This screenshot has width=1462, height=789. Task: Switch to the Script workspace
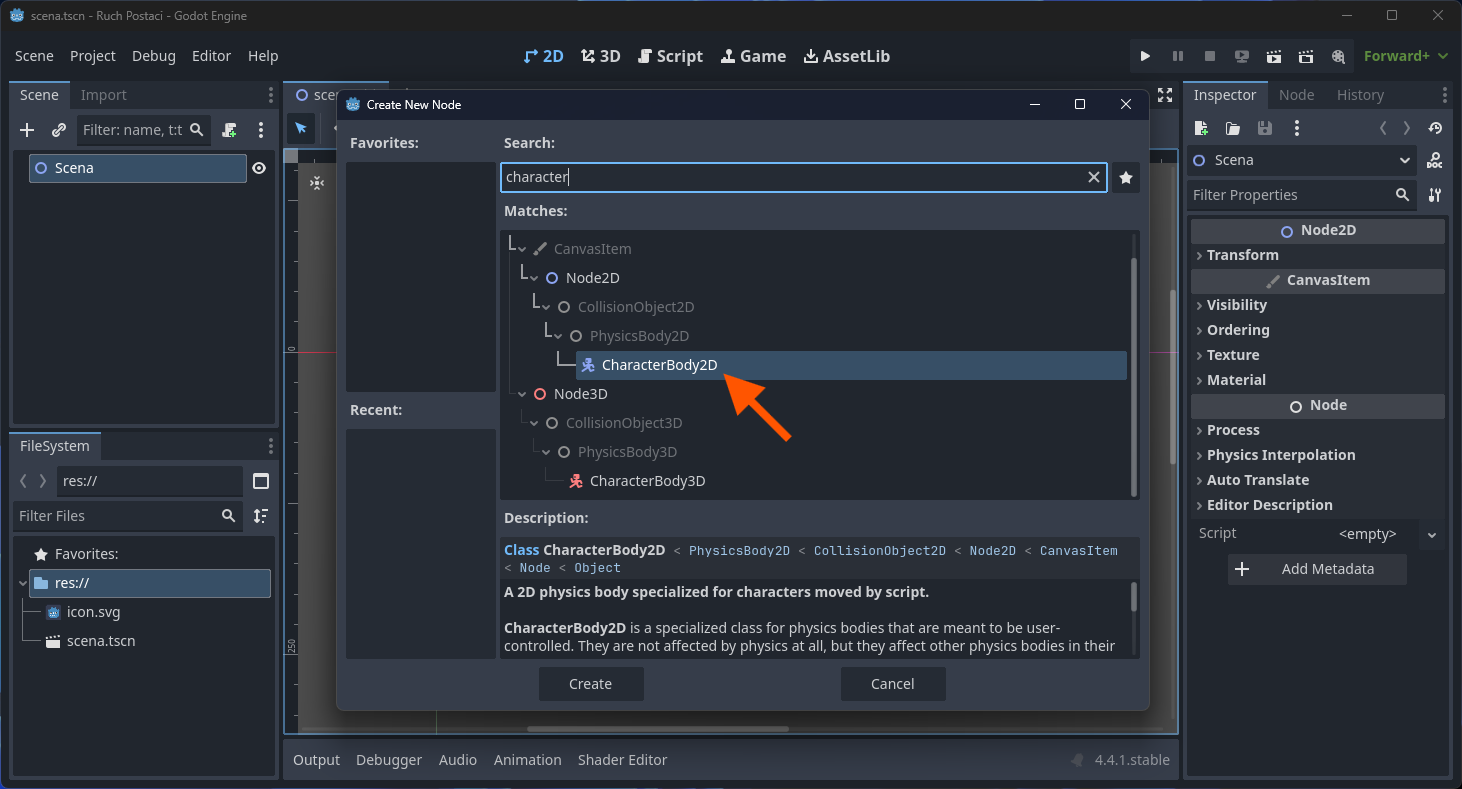coord(669,56)
